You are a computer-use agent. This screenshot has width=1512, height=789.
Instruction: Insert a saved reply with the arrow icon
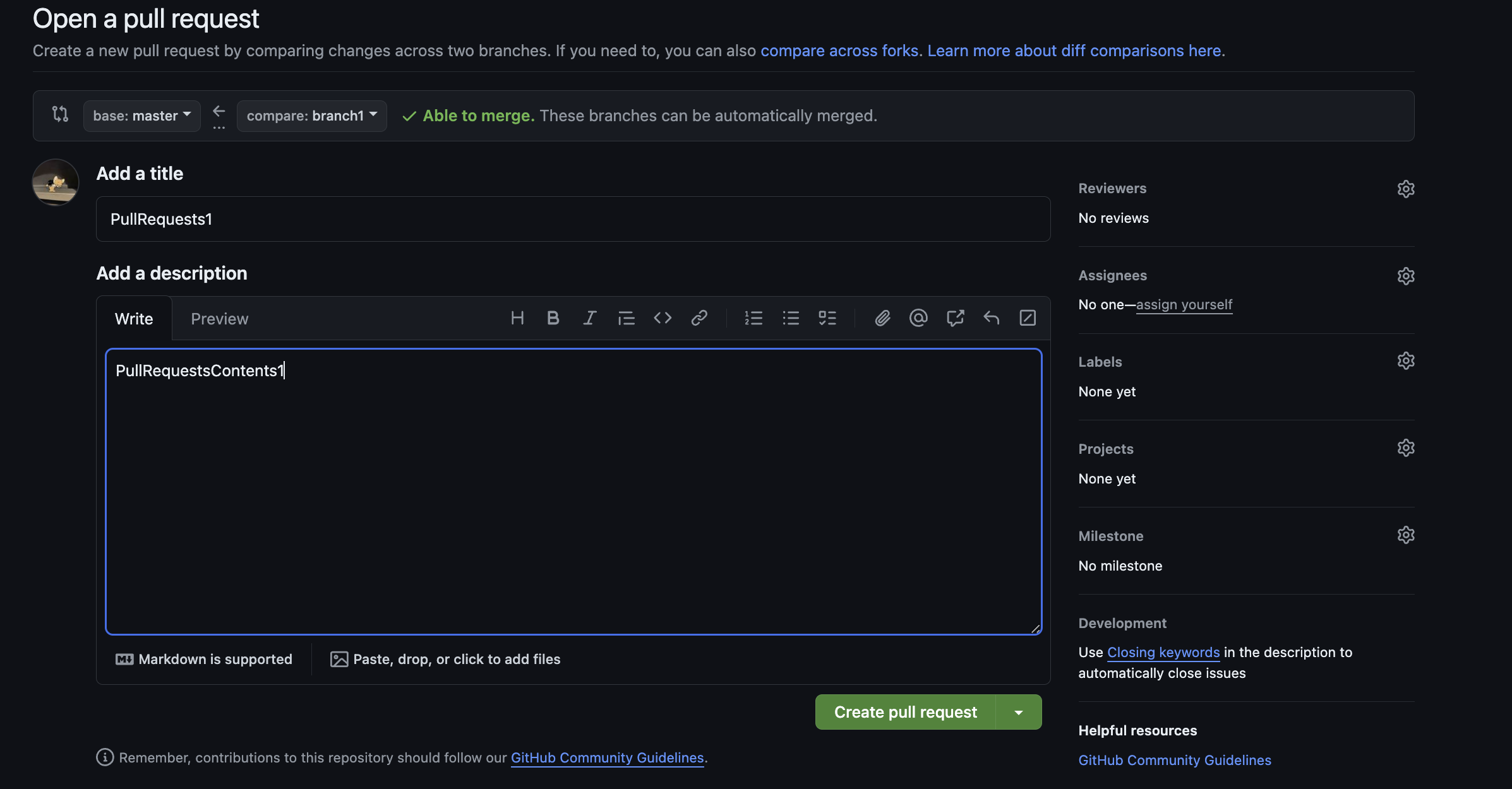[x=992, y=318]
